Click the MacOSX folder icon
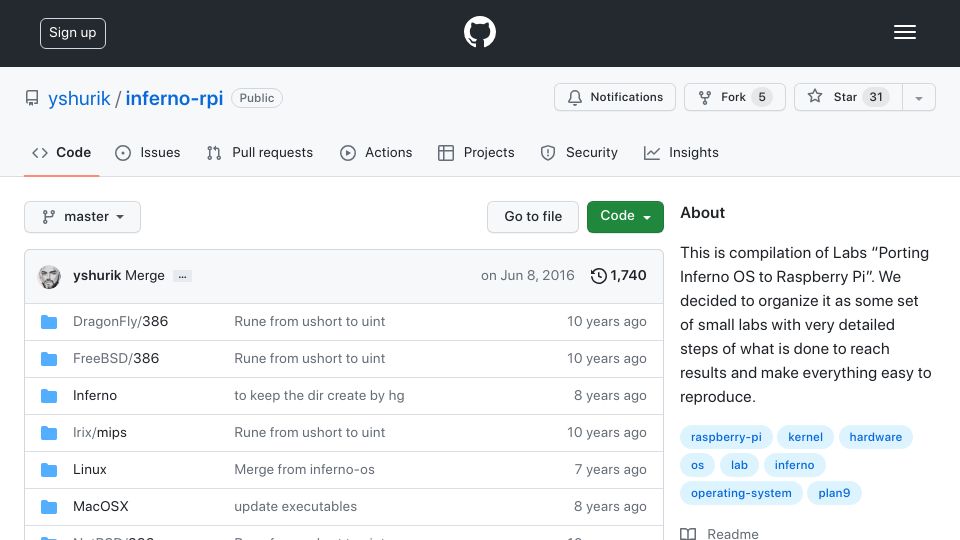This screenshot has height=540, width=960. 49,507
